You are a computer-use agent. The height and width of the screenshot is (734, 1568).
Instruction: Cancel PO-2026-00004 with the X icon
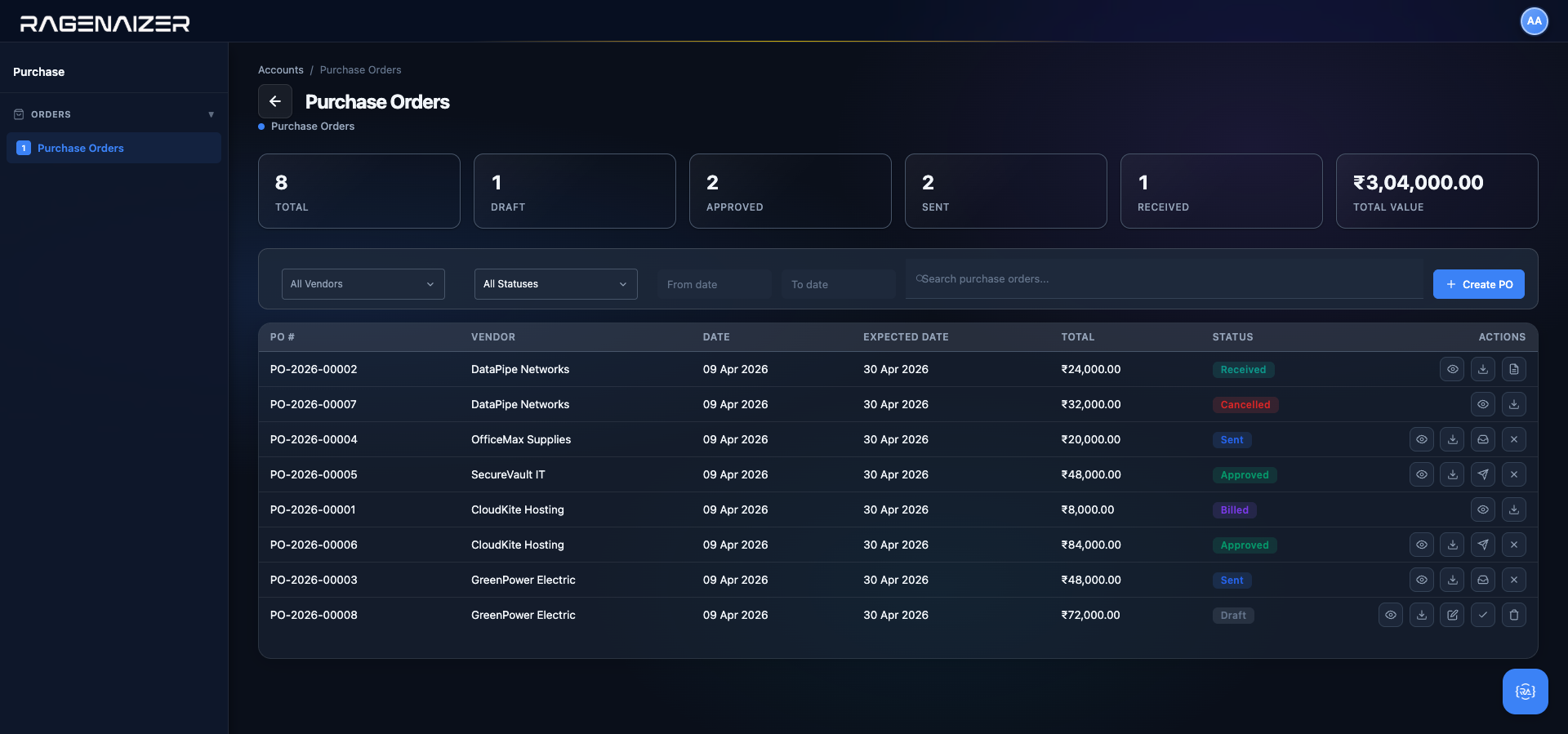click(1514, 439)
